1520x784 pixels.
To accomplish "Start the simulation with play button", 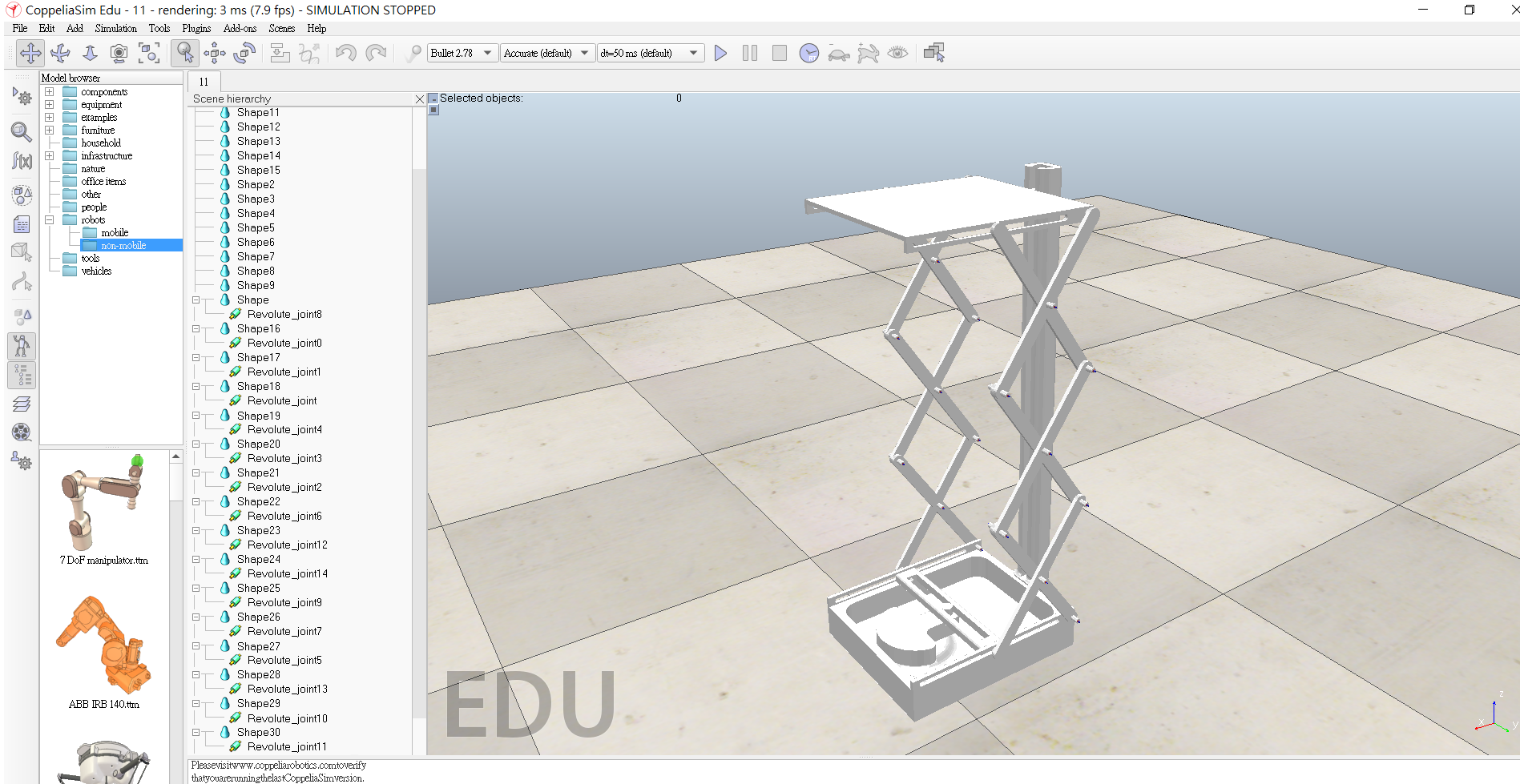I will [720, 53].
